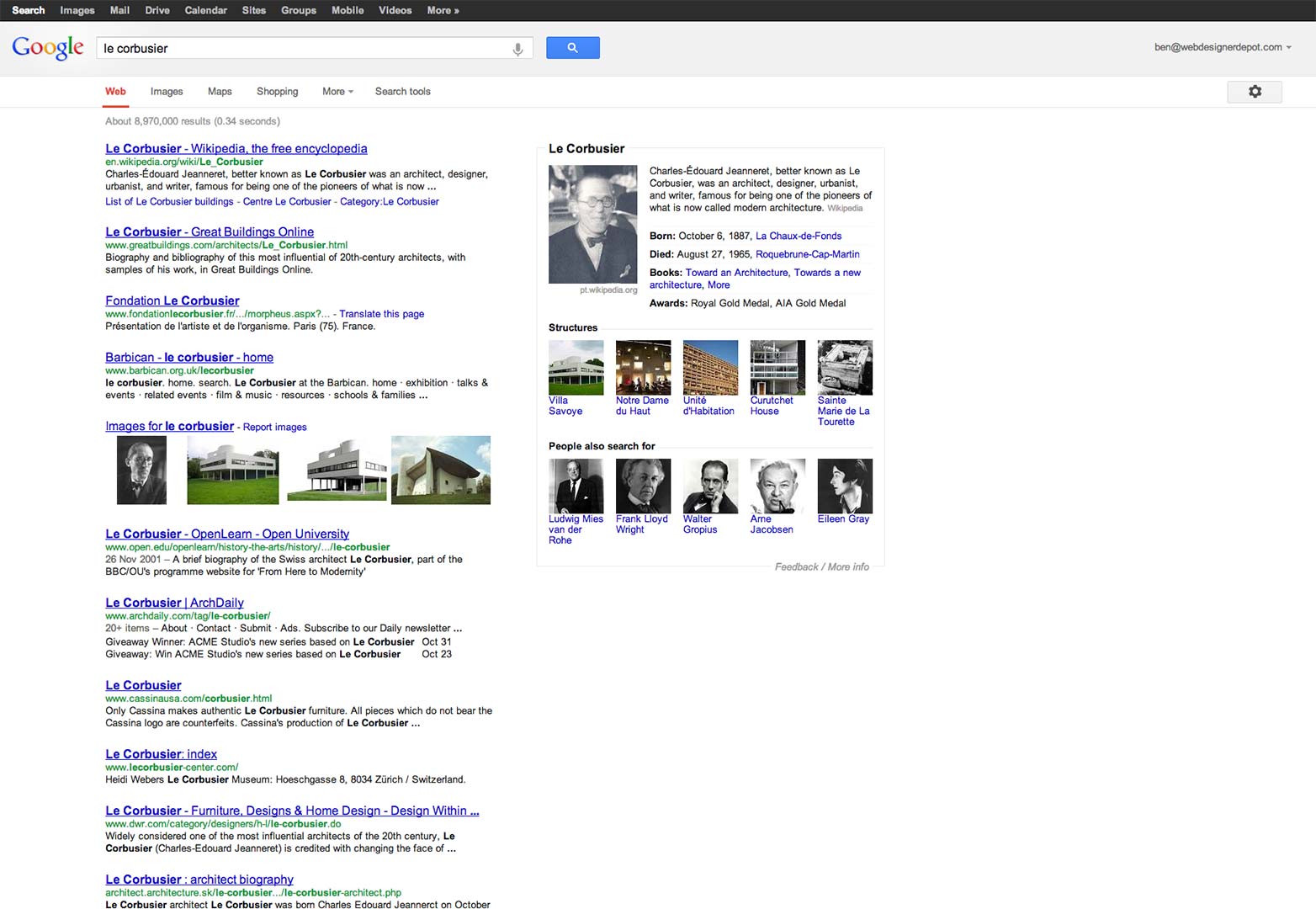Open the account email dropdown

1222,48
